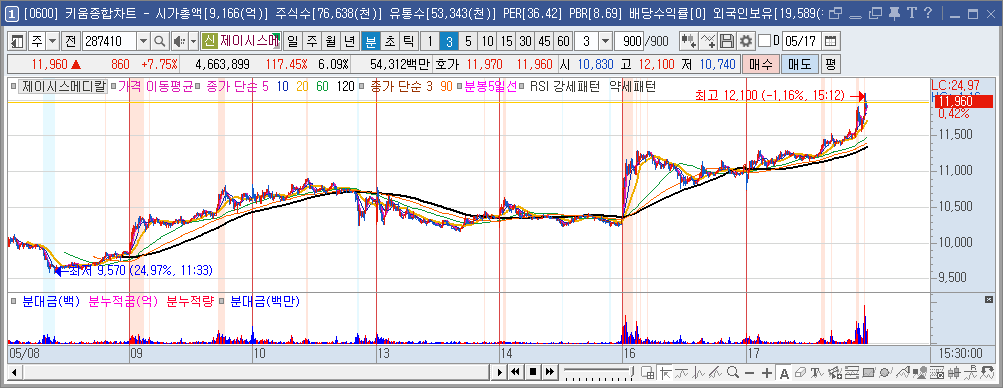1003x388 pixels.
Task: Click the crosshair cursor tool icon
Action: tap(665, 372)
